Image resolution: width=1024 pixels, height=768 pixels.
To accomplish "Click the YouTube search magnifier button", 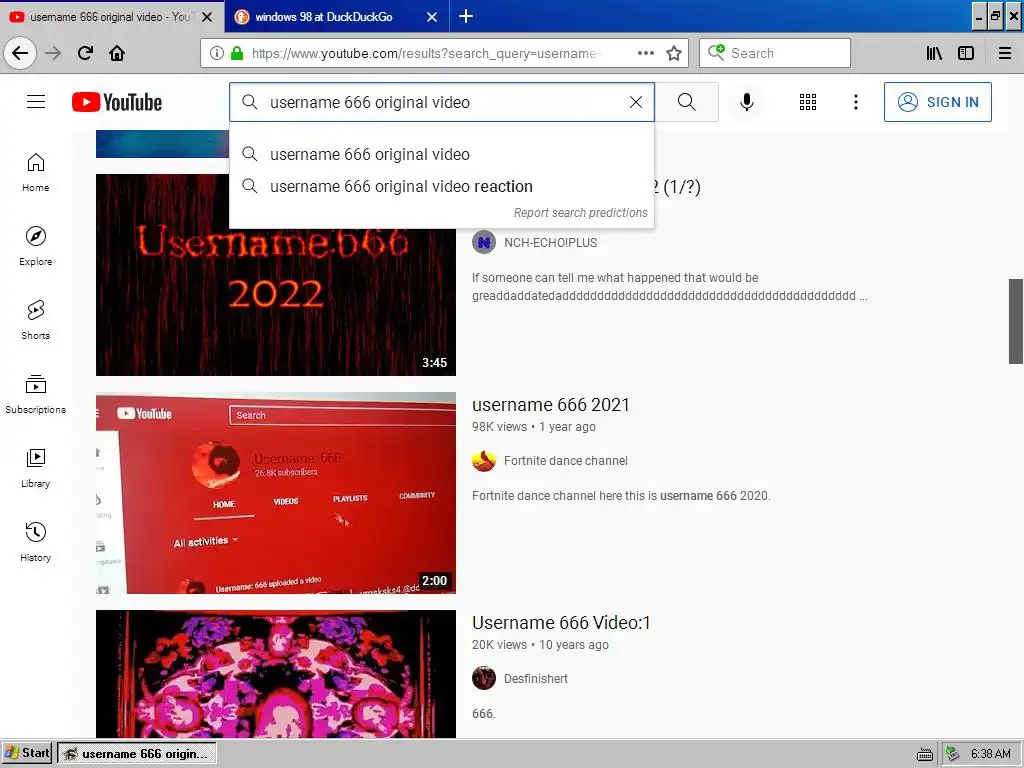I will [x=686, y=102].
